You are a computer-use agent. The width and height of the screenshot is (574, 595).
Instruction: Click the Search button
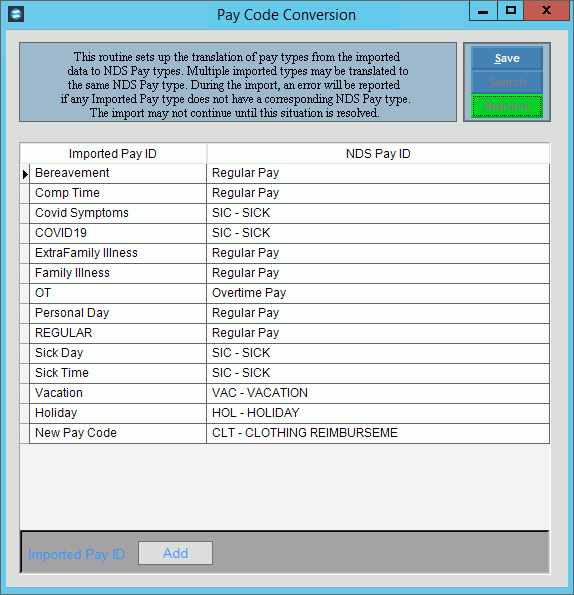click(x=507, y=82)
